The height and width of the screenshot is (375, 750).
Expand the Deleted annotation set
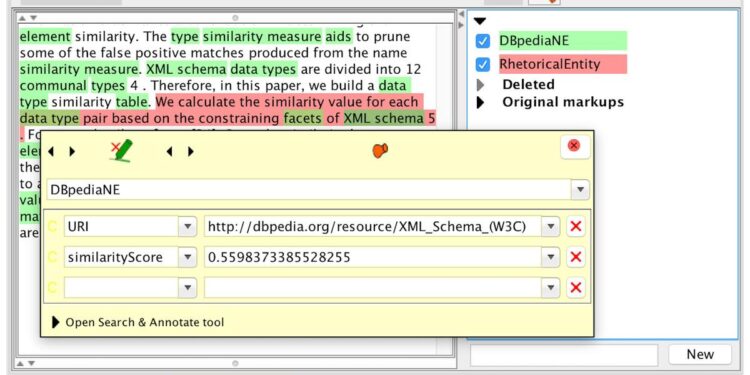(481, 85)
